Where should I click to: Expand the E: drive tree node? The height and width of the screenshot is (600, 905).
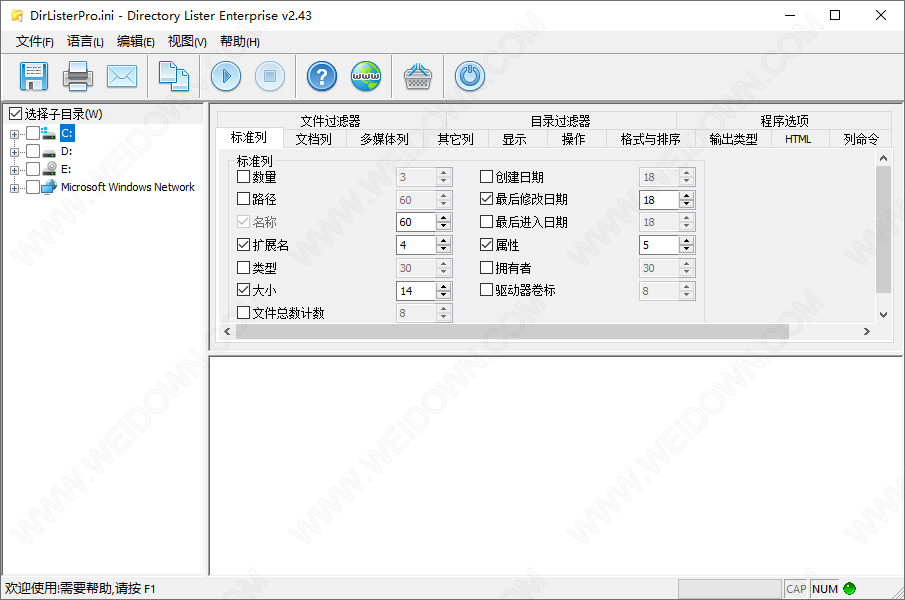click(x=14, y=170)
